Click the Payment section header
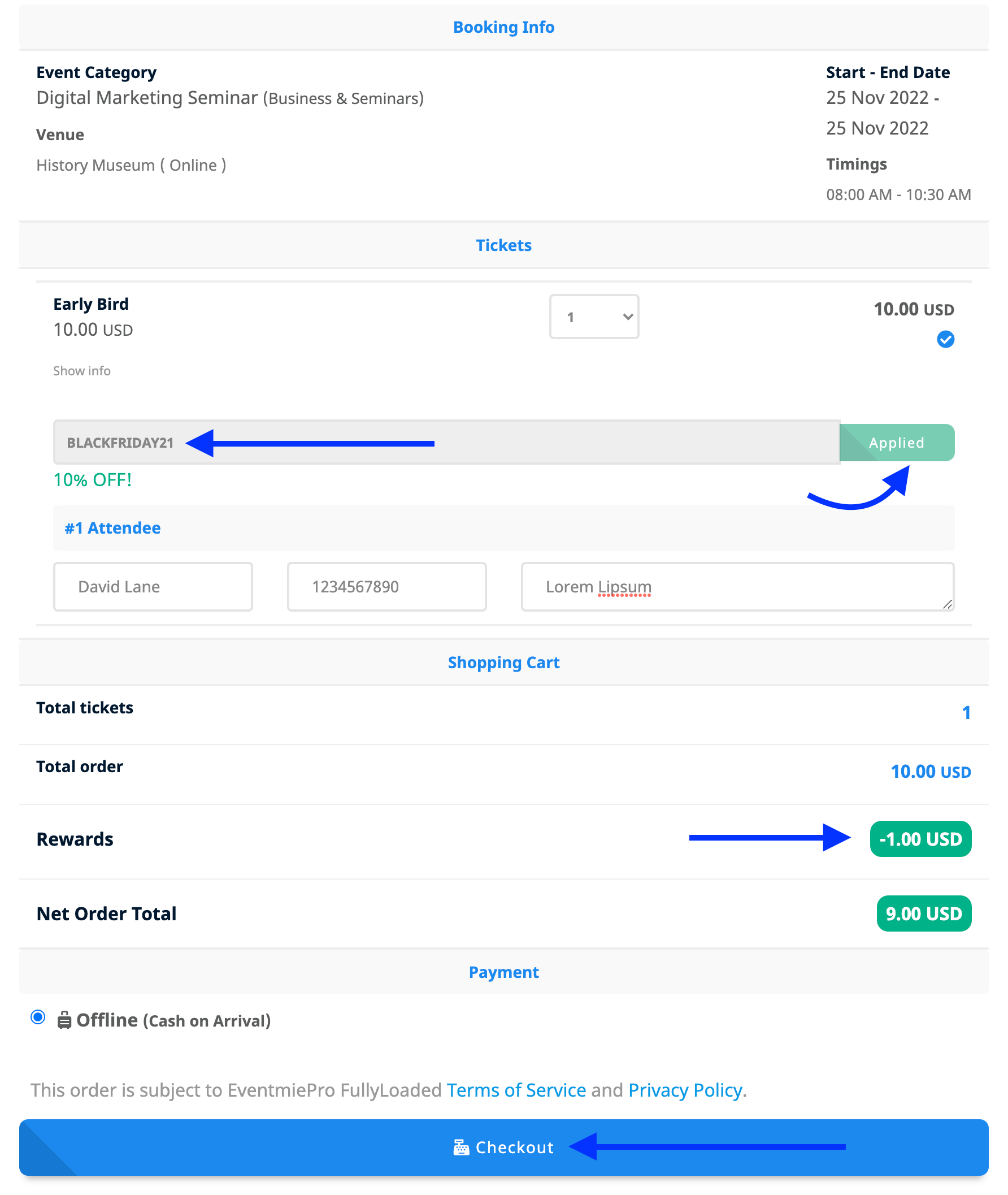Image resolution: width=1008 pixels, height=1195 pixels. point(503,972)
